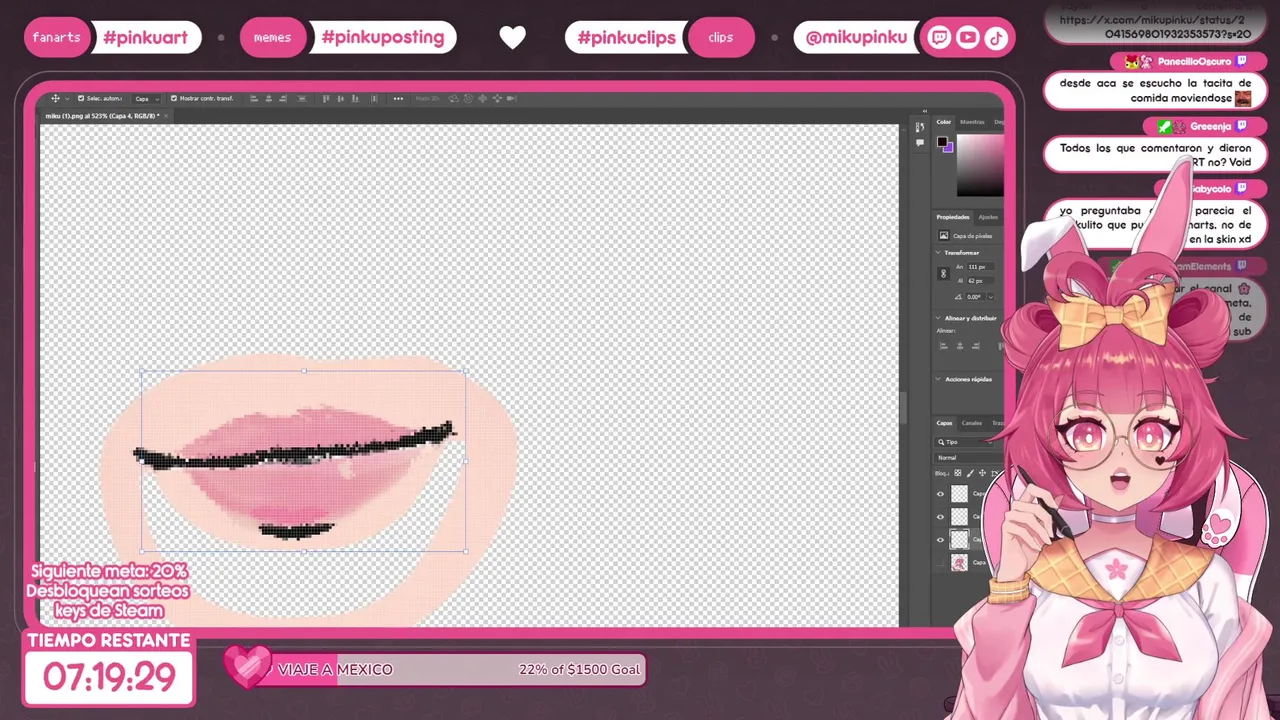Screen dimensions: 1280x720
Task: Open the three-dots more align options
Action: [398, 98]
